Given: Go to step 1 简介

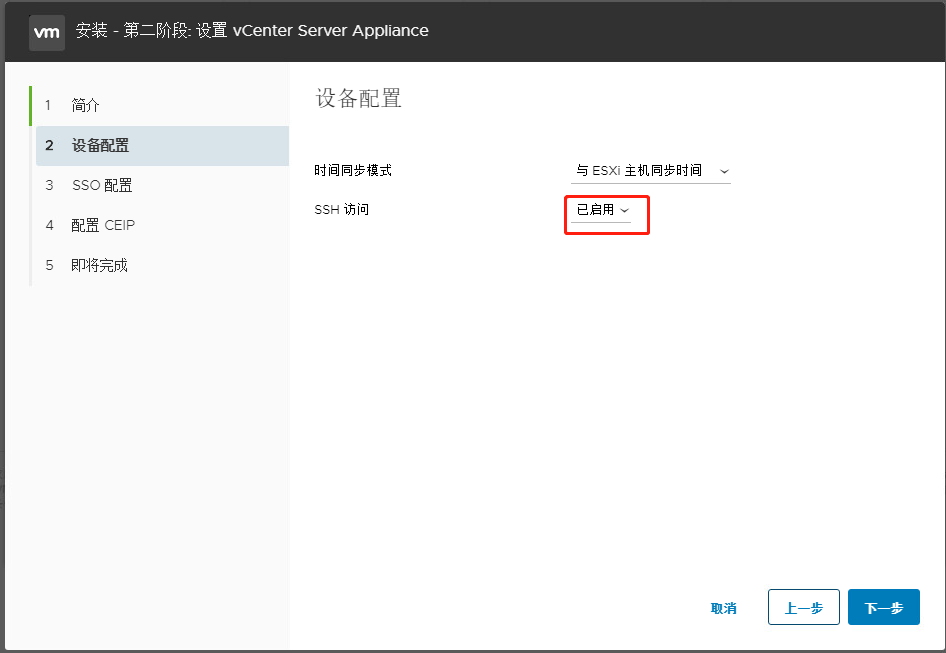Looking at the screenshot, I should [162, 106].
